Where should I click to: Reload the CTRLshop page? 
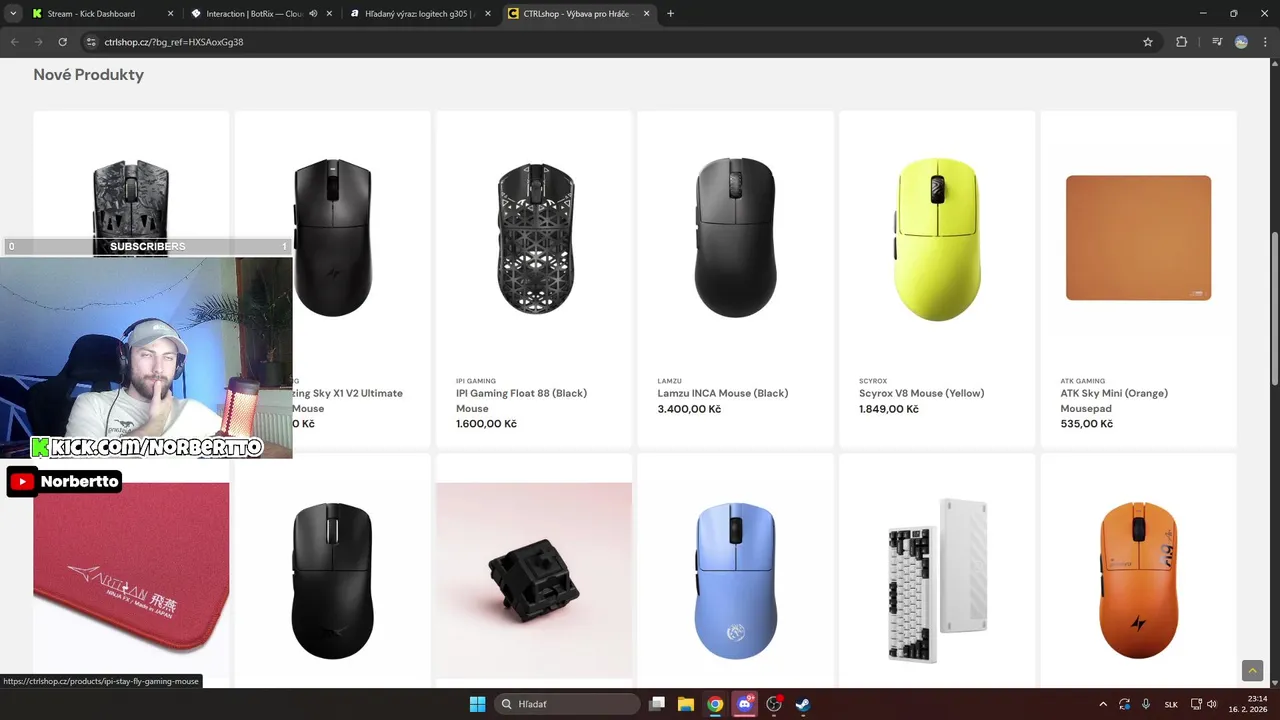tap(62, 42)
